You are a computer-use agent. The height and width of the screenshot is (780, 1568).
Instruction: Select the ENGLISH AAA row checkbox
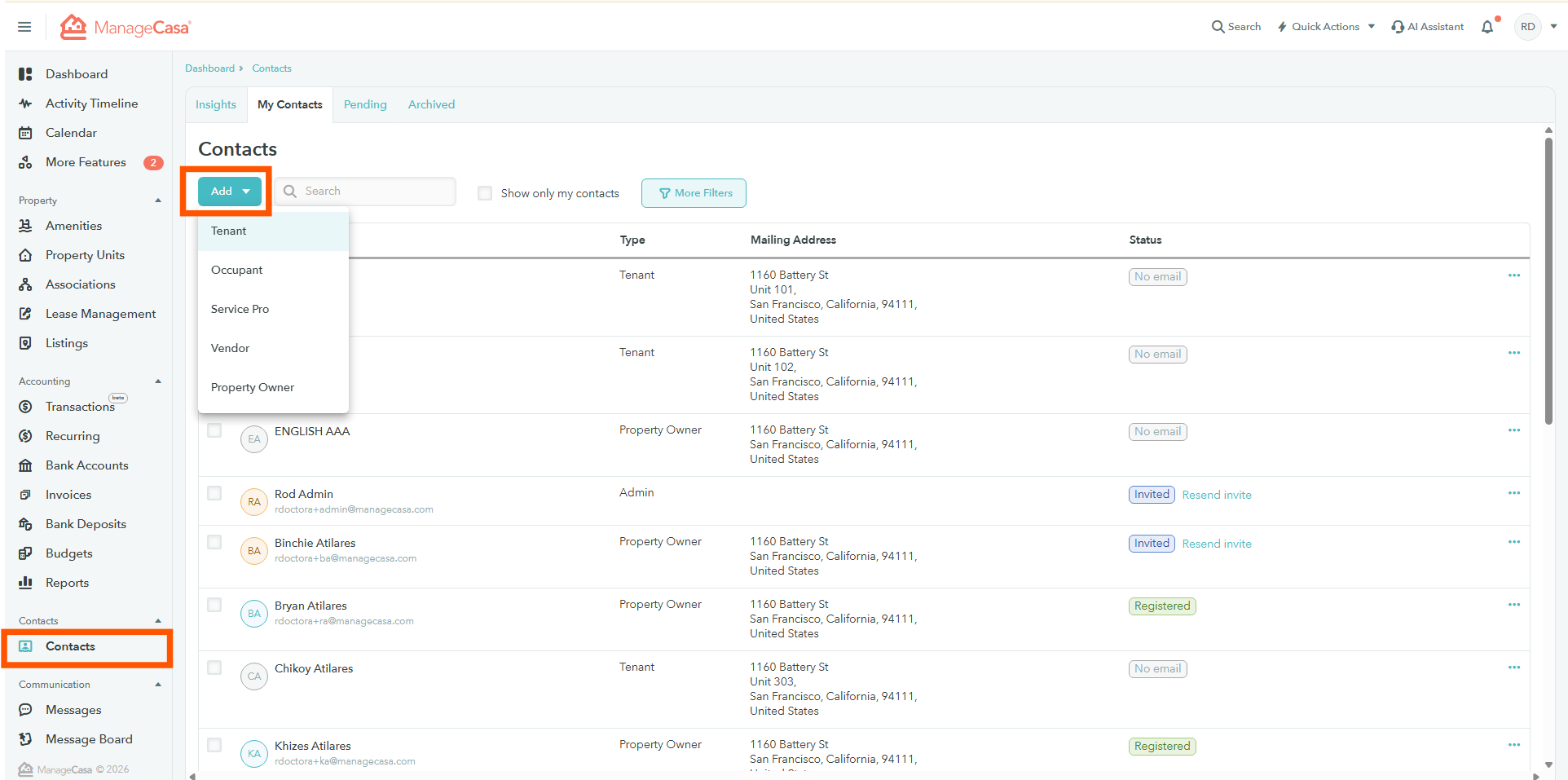[x=214, y=430]
